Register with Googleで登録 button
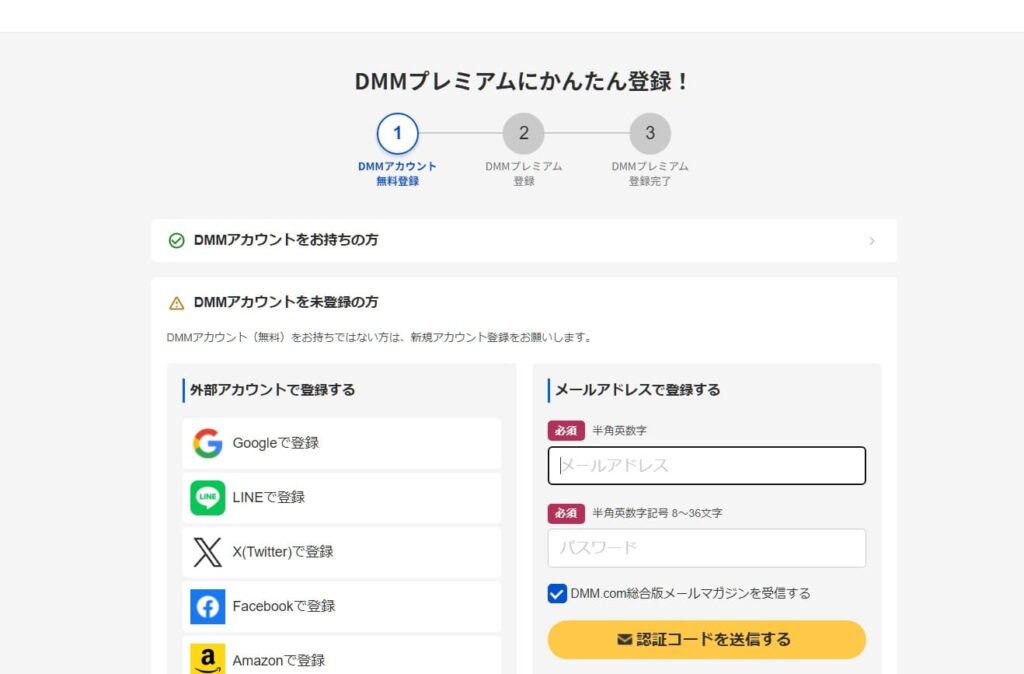The height and width of the screenshot is (674, 1024). (342, 443)
